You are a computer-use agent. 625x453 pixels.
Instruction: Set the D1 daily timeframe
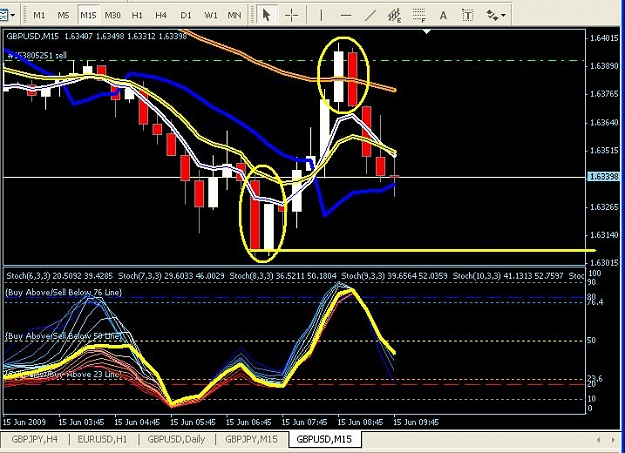(186, 16)
